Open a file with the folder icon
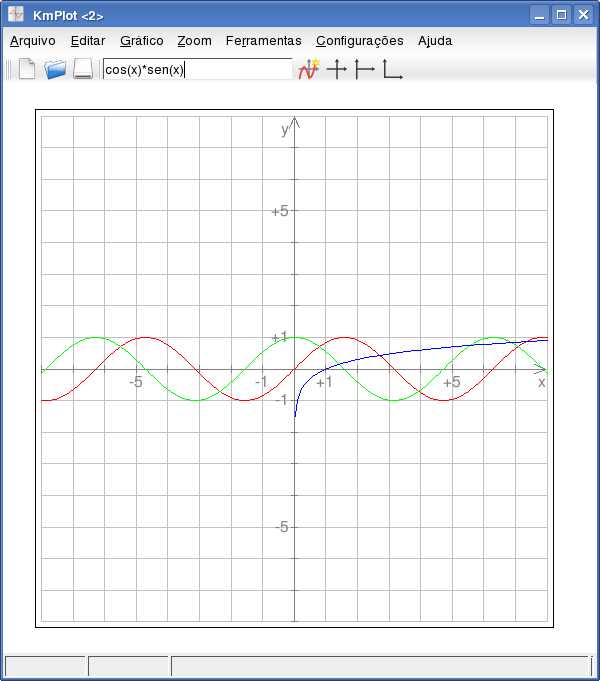 click(55, 69)
